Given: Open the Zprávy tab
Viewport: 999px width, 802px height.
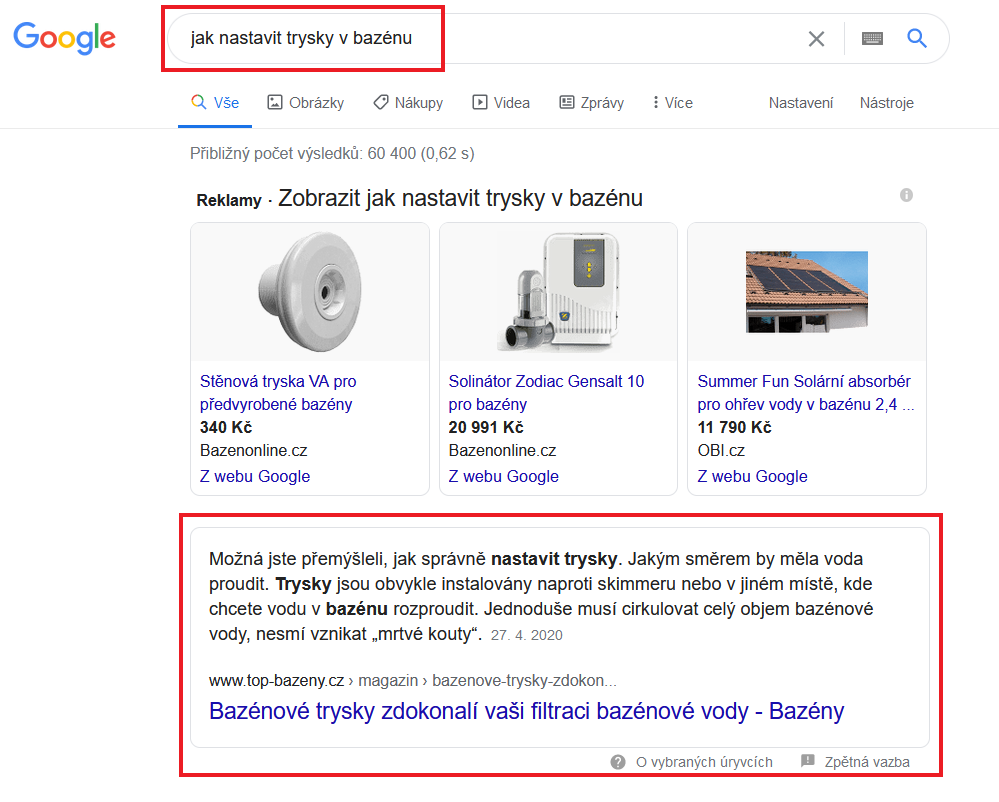Looking at the screenshot, I should (x=591, y=103).
